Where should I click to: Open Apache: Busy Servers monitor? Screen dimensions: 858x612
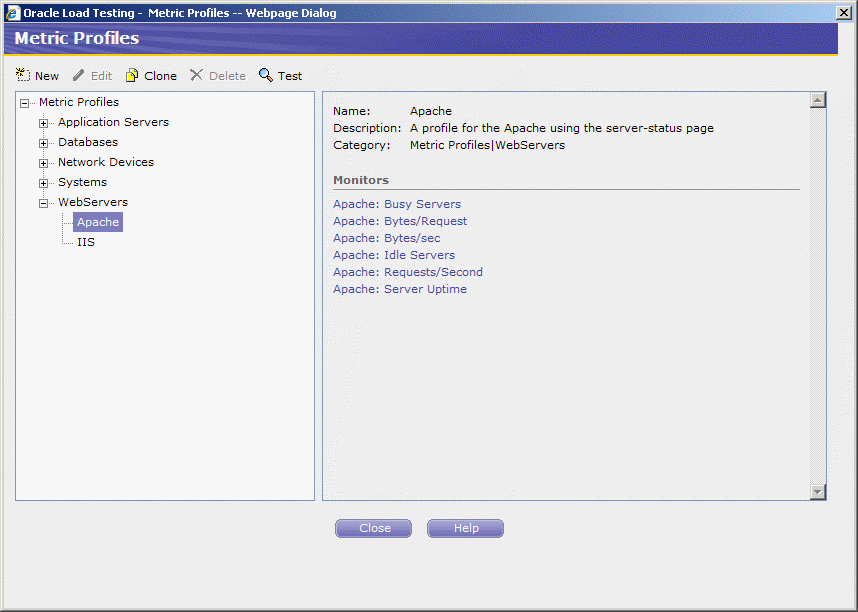pos(397,204)
